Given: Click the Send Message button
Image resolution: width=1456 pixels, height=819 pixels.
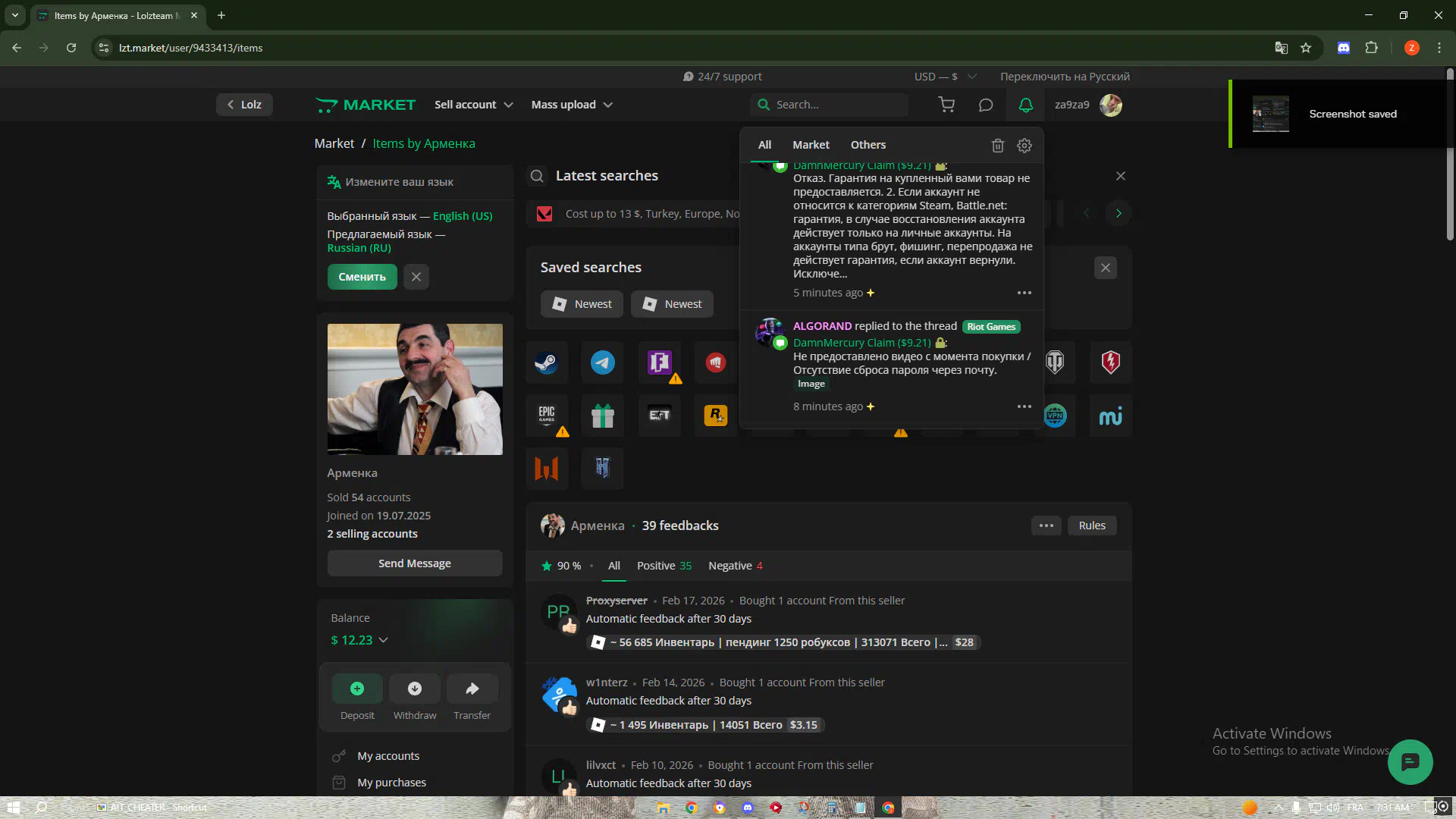Looking at the screenshot, I should pos(415,563).
